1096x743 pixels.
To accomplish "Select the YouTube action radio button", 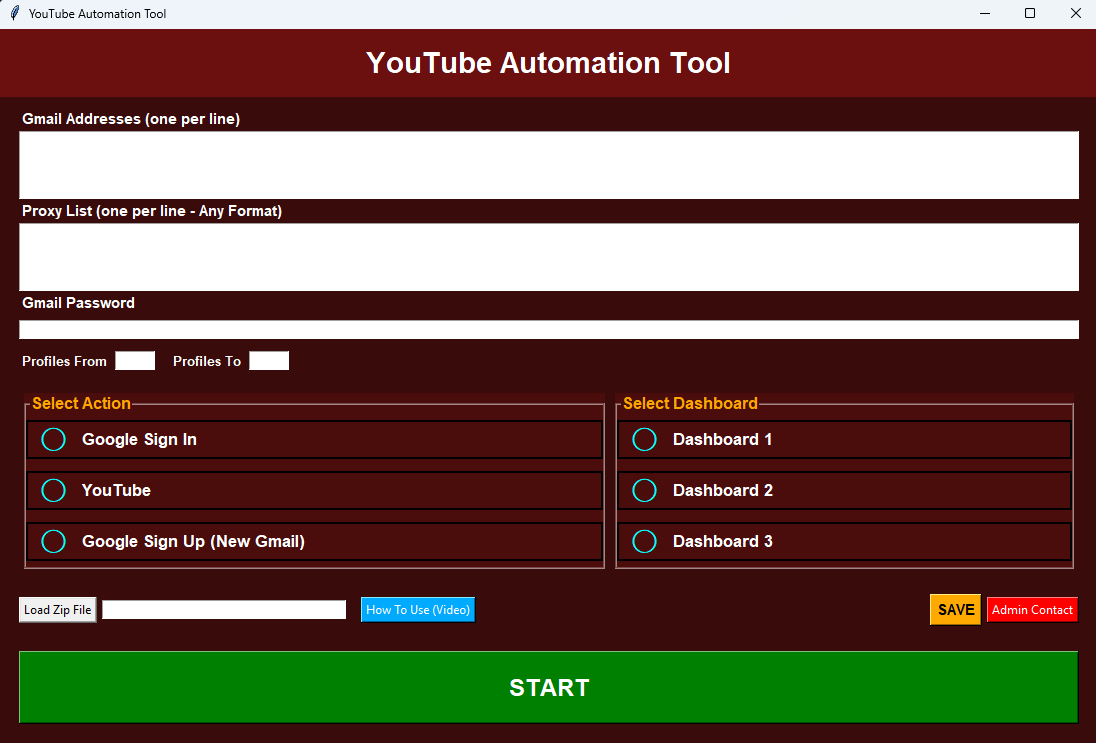I will (x=53, y=491).
